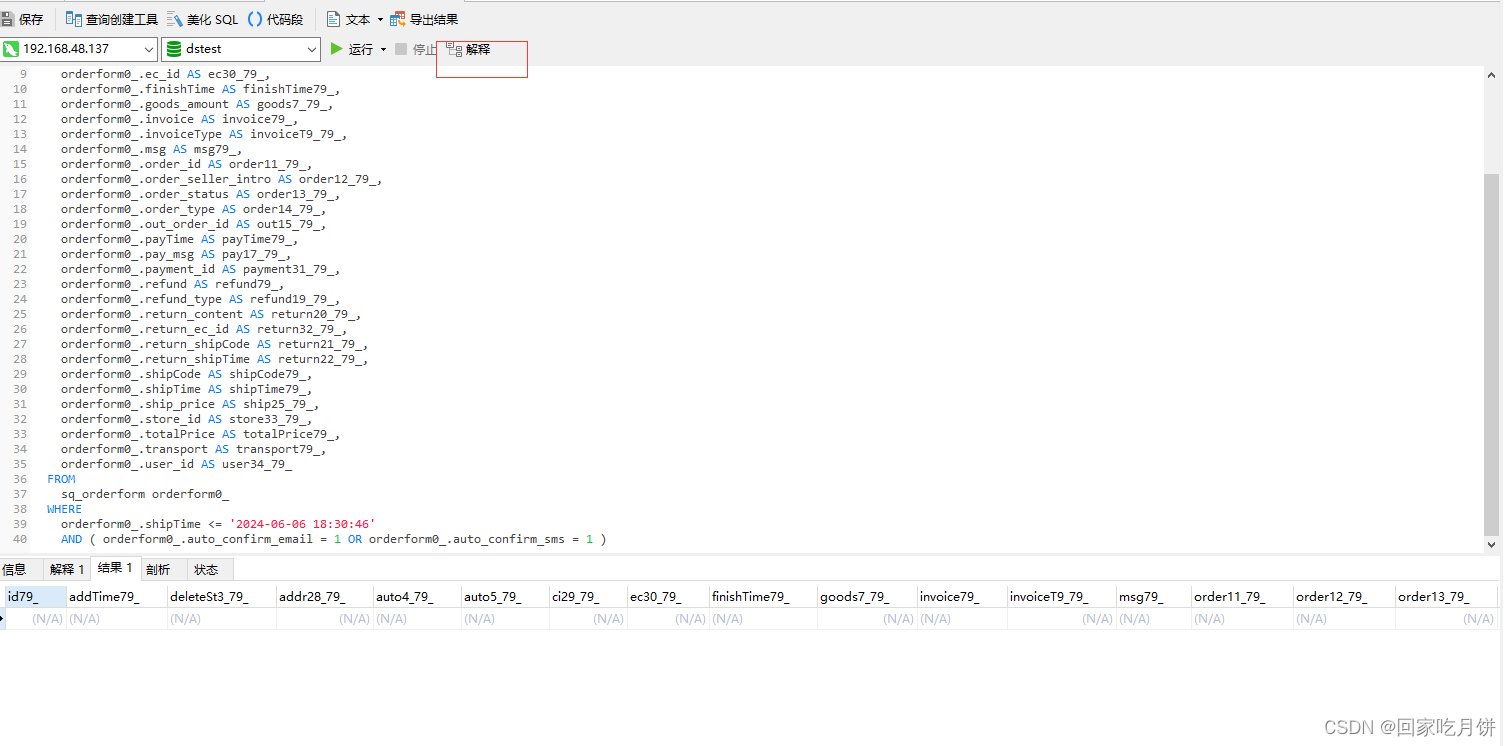
Task: Switch to the 解释 1 tab
Action: [67, 569]
